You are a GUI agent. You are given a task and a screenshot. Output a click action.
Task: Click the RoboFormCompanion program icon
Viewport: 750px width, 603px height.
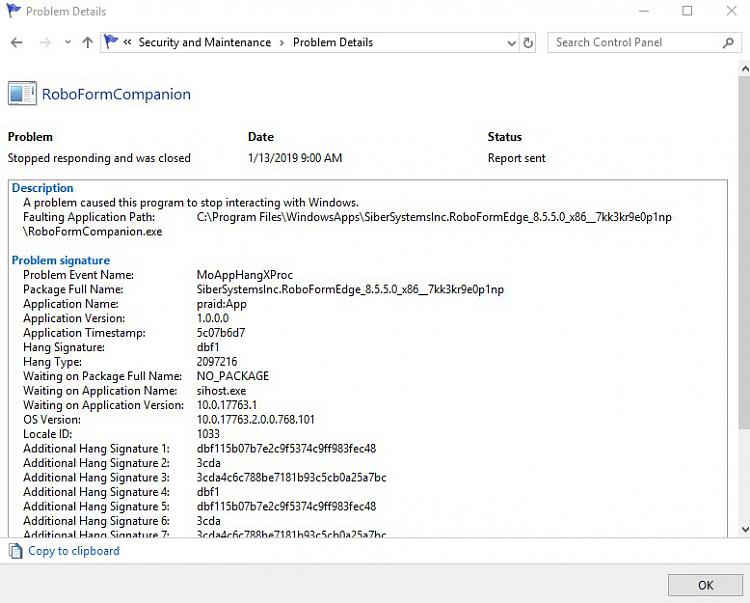(x=22, y=95)
